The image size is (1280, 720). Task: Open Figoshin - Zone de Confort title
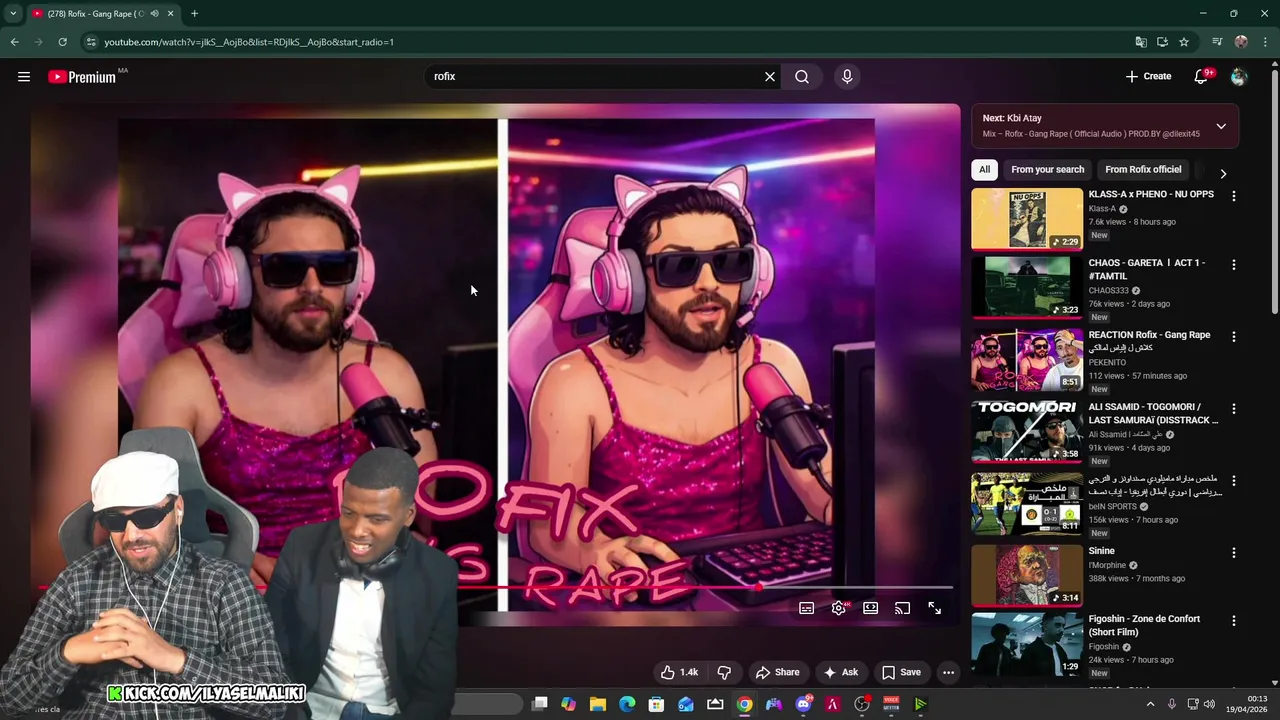(1144, 625)
